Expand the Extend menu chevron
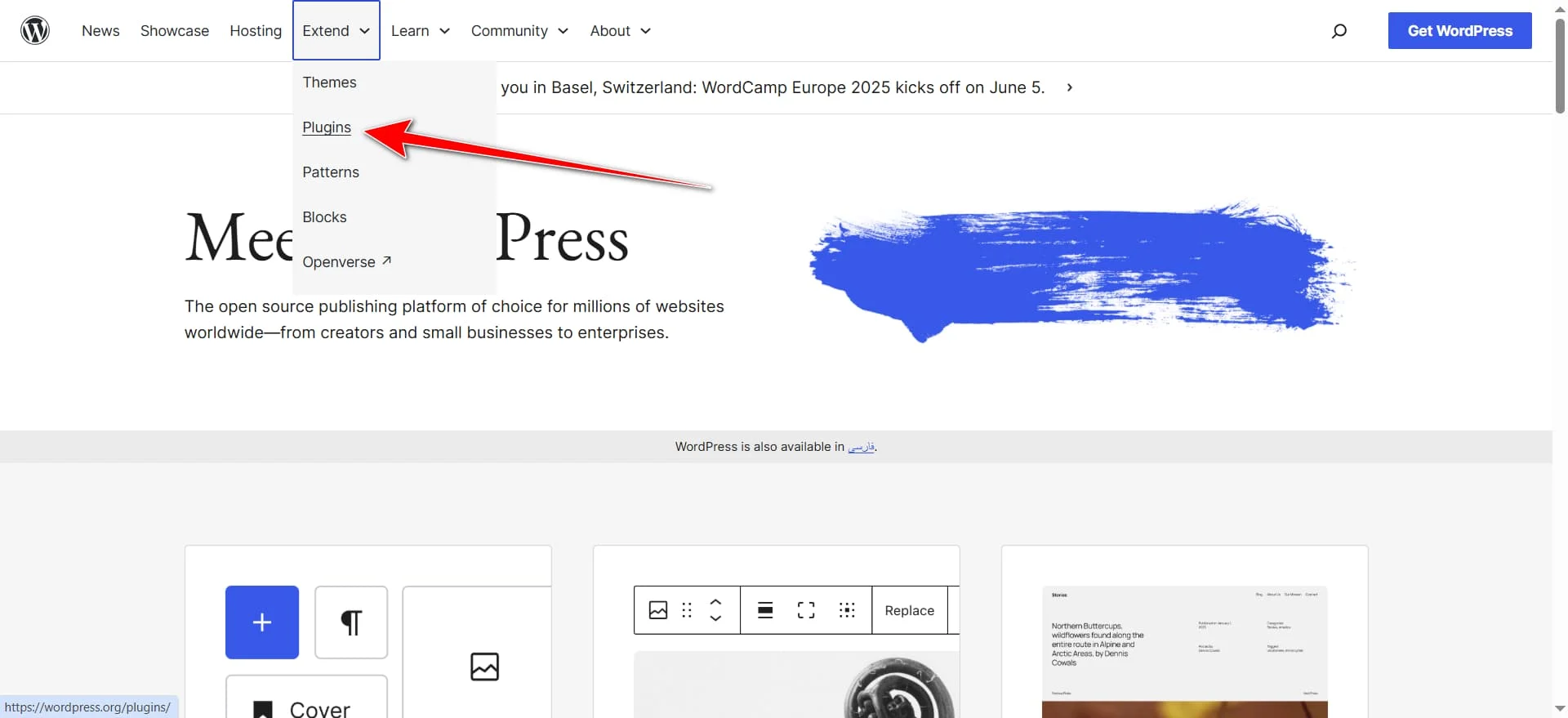 365,31
